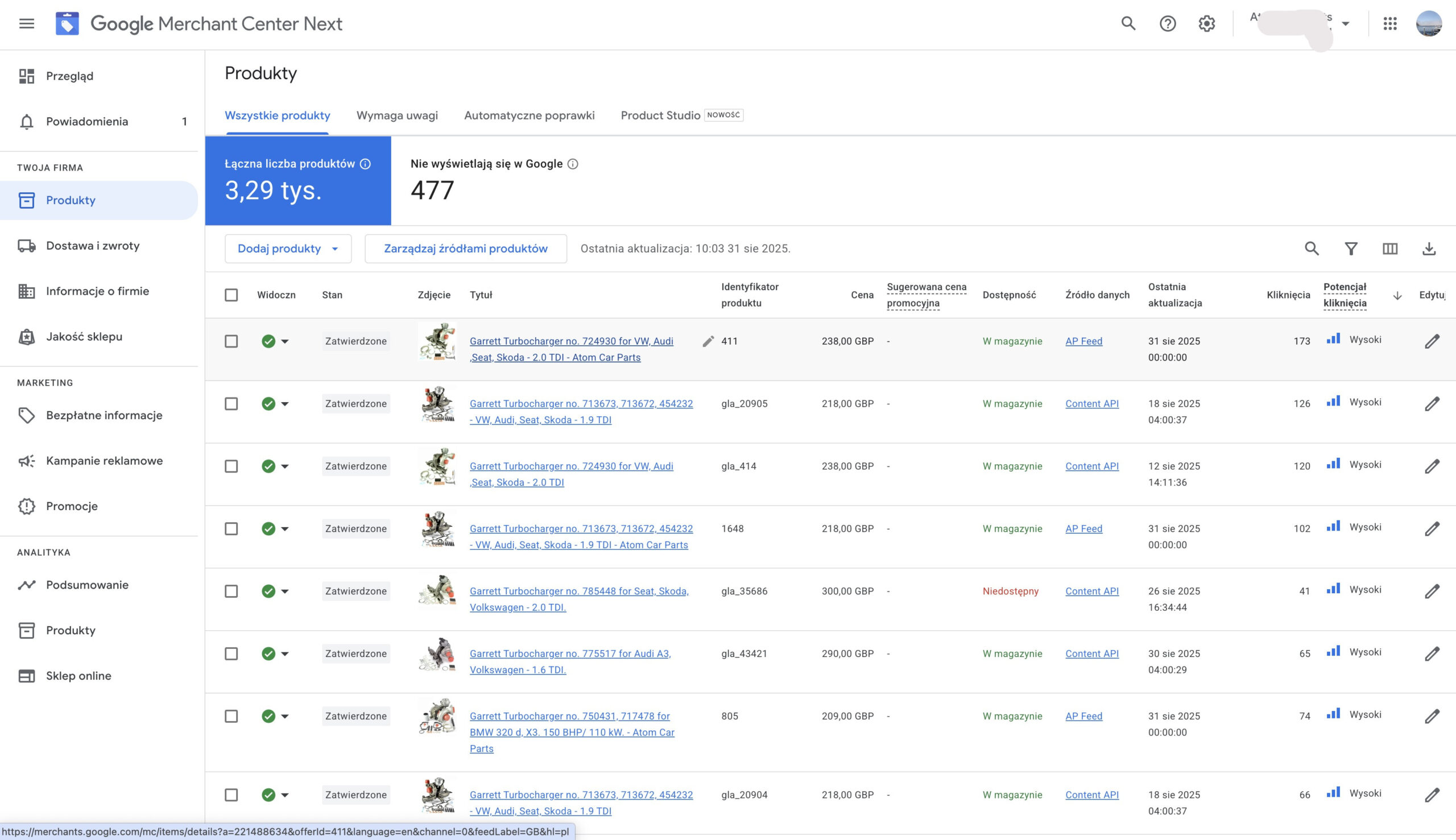1456x840 pixels.
Task: Show info for Łączna liczba produktów
Action: point(365,164)
